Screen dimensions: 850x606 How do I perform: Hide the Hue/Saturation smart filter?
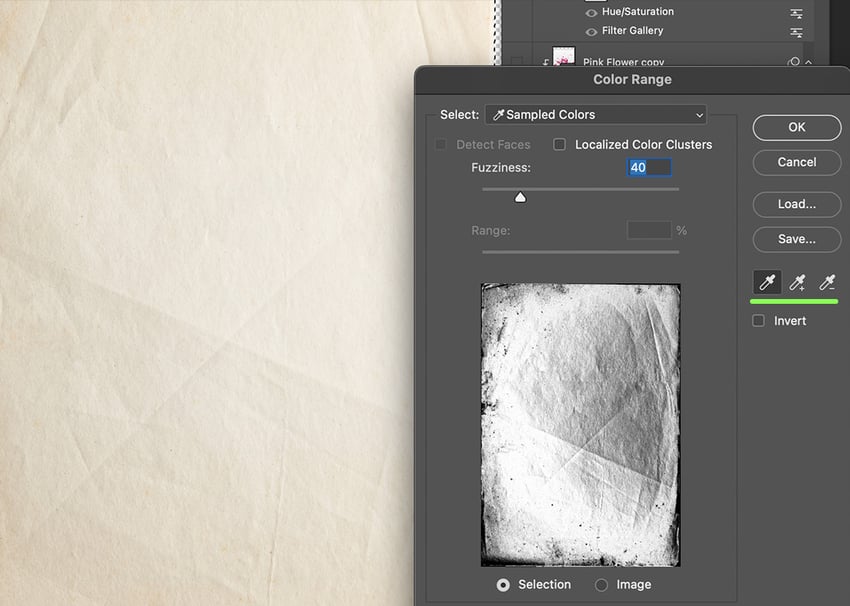pos(591,13)
